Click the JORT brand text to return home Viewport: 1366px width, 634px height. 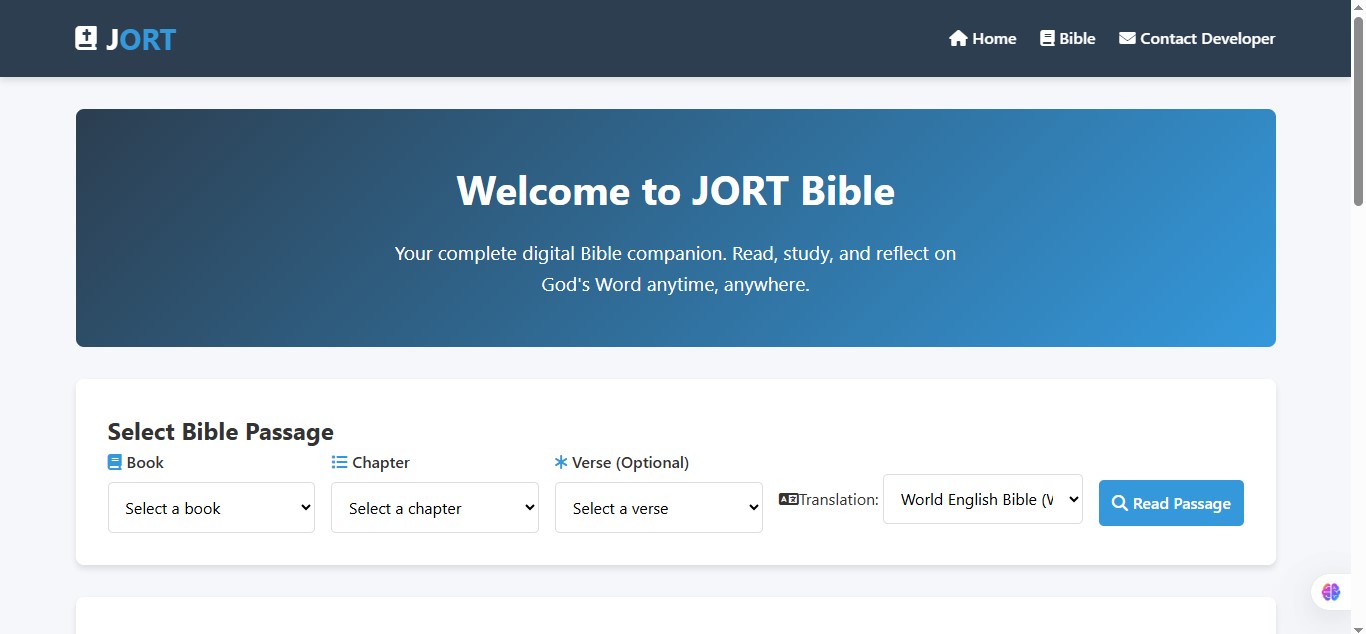(x=141, y=38)
